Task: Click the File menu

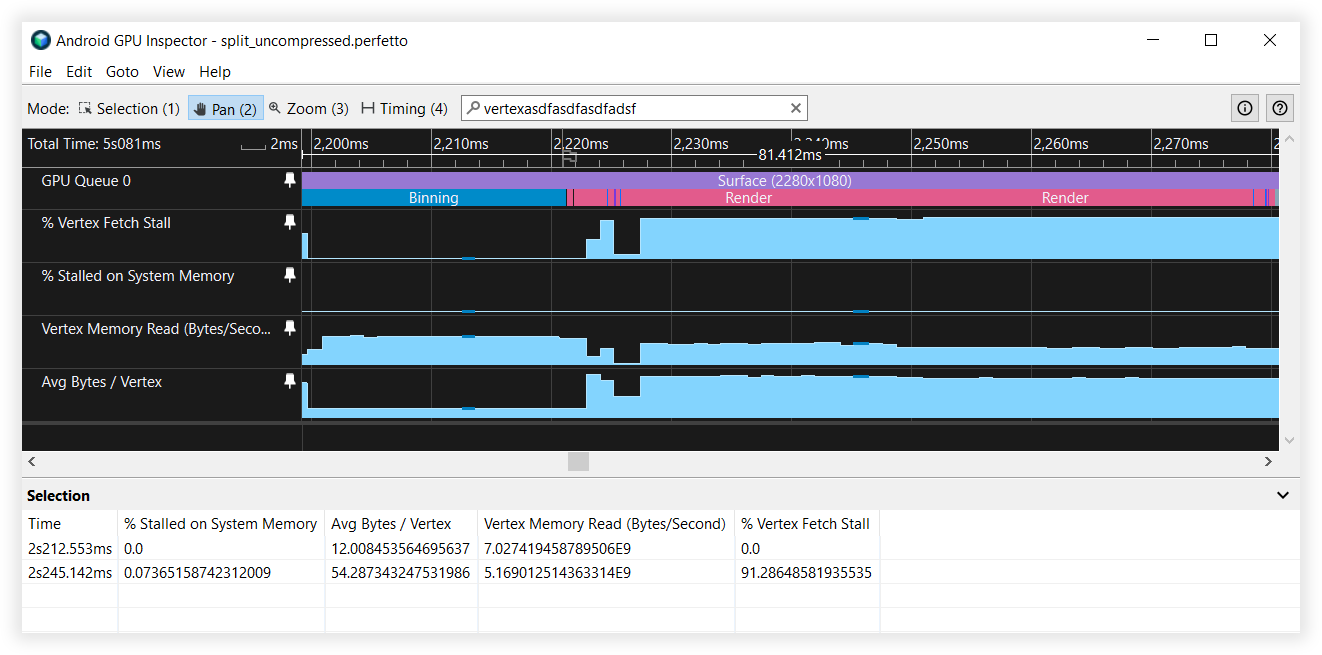Action: (40, 71)
